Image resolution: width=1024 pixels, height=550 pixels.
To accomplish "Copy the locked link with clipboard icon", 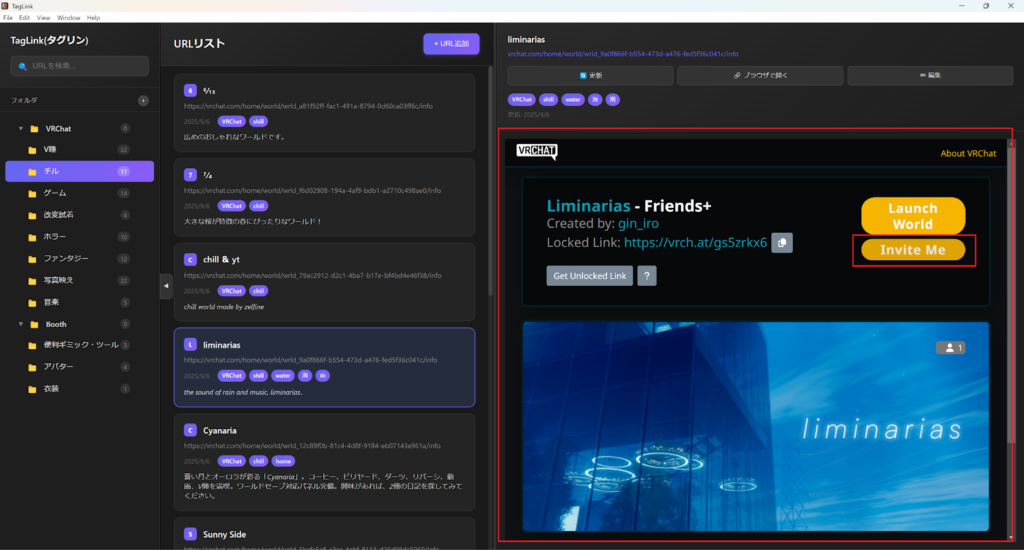I will click(x=782, y=242).
